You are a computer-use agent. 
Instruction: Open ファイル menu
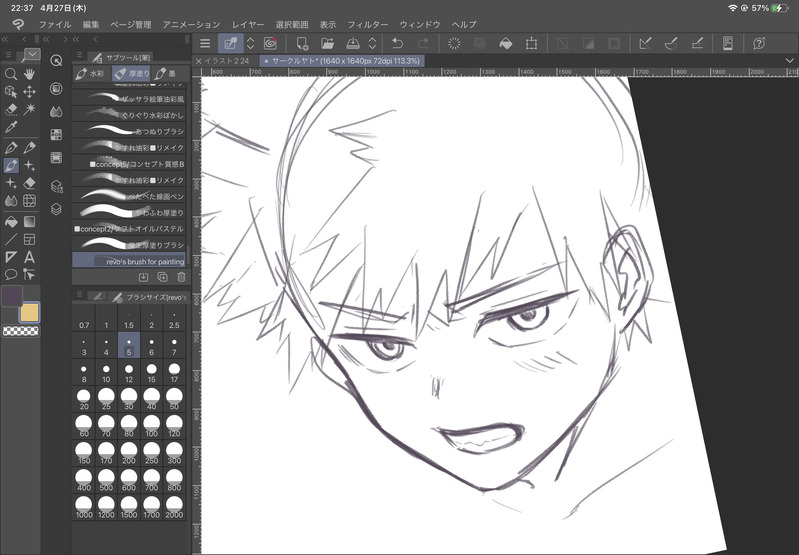55,24
